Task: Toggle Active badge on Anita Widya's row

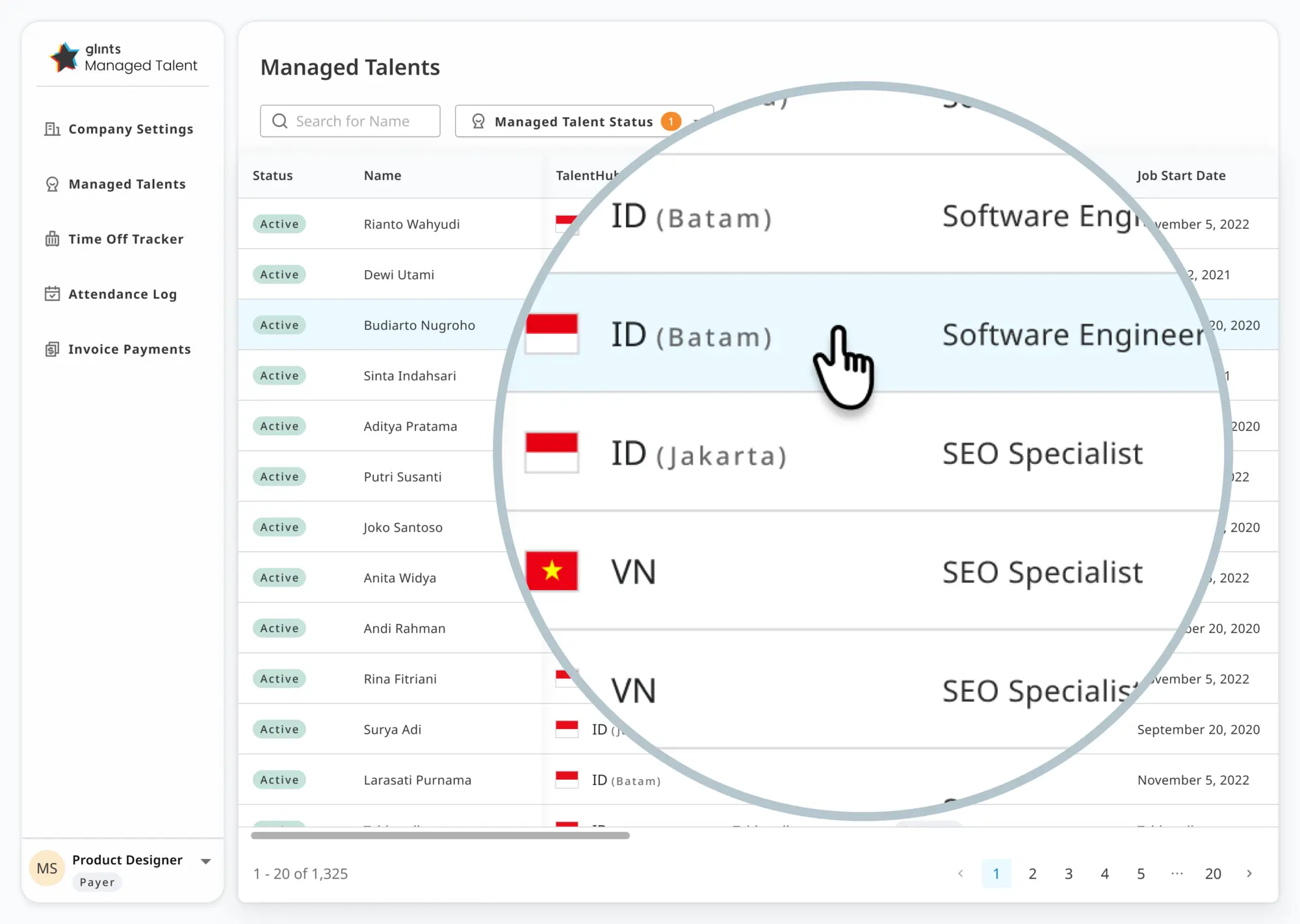Action: click(279, 578)
